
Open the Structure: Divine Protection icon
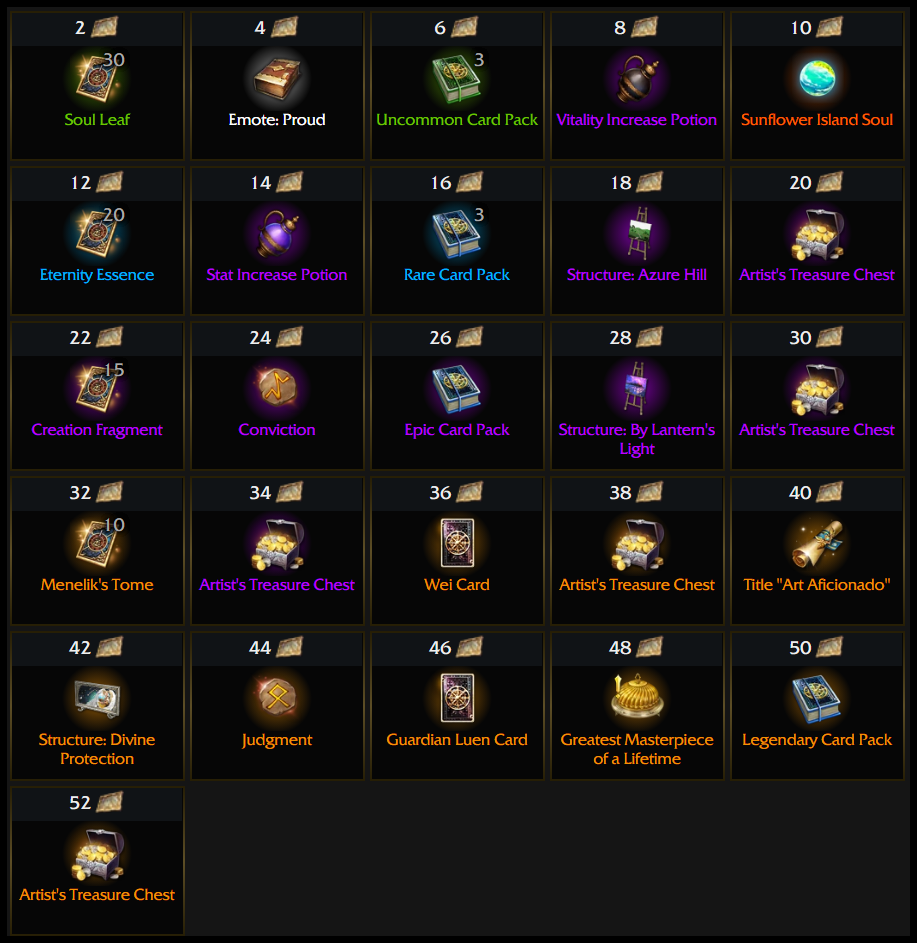pos(96,699)
